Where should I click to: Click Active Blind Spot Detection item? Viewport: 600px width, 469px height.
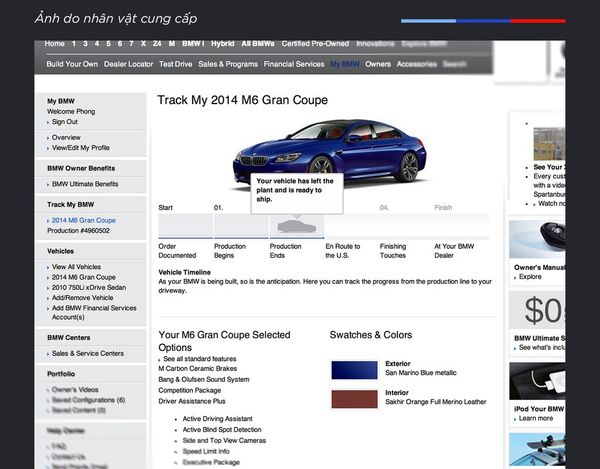(222, 430)
